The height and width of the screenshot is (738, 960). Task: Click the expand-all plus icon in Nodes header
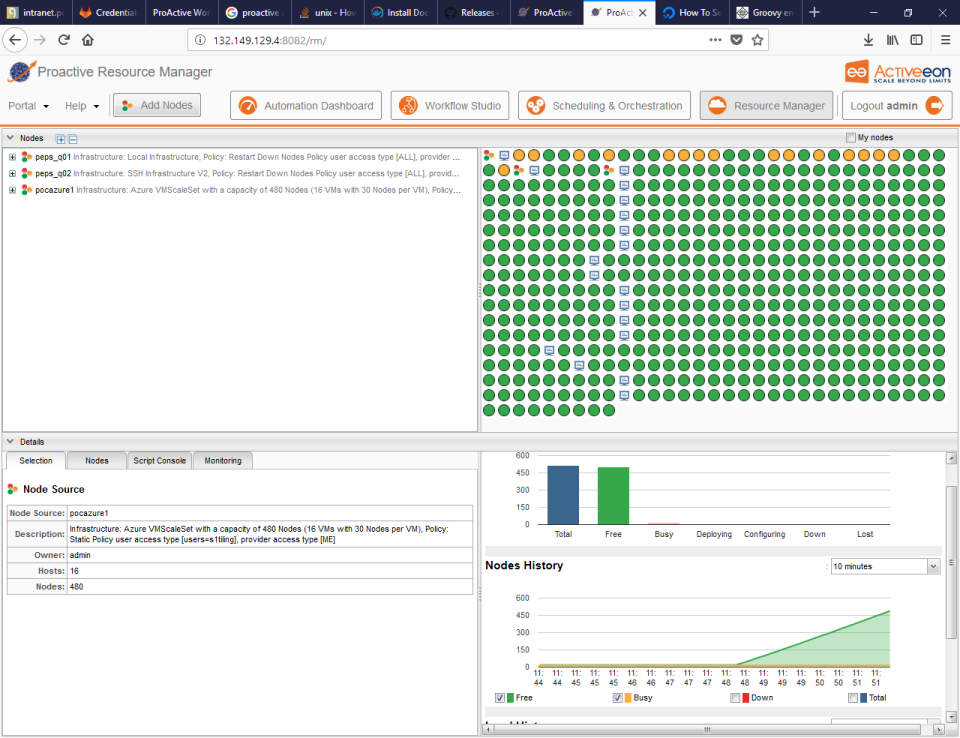pyautogui.click(x=60, y=138)
